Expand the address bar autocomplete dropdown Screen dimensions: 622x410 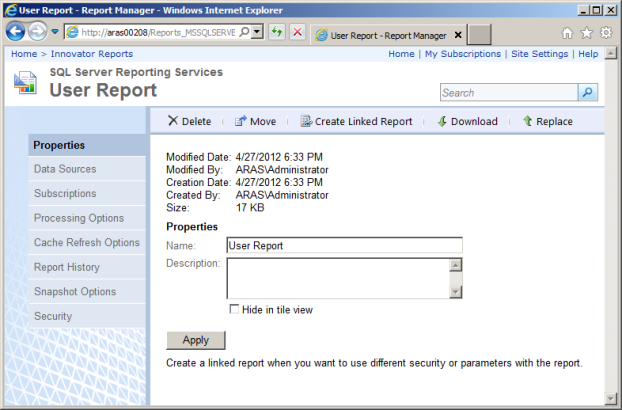[x=257, y=32]
